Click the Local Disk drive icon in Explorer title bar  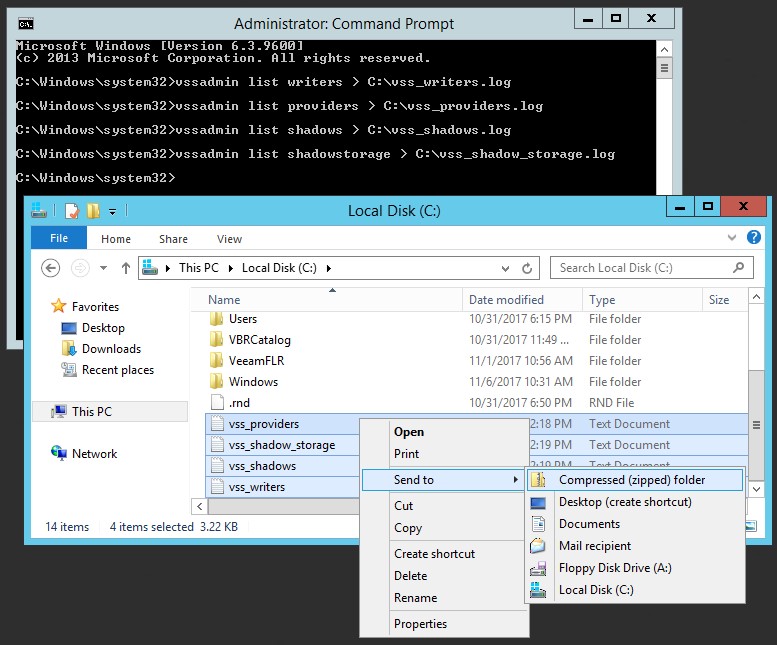click(39, 211)
